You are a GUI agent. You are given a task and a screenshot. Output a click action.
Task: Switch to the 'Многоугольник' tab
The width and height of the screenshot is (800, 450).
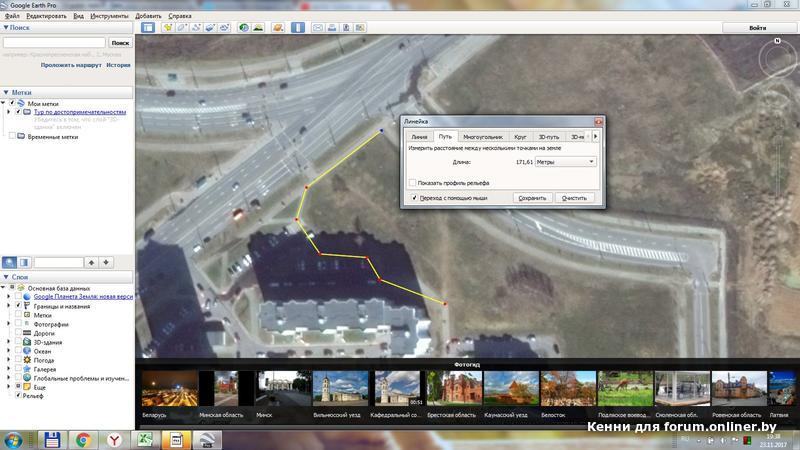point(482,135)
